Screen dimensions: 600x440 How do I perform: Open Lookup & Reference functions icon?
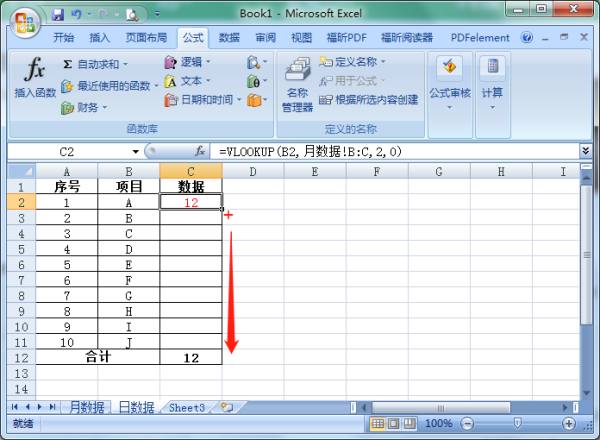coord(257,62)
